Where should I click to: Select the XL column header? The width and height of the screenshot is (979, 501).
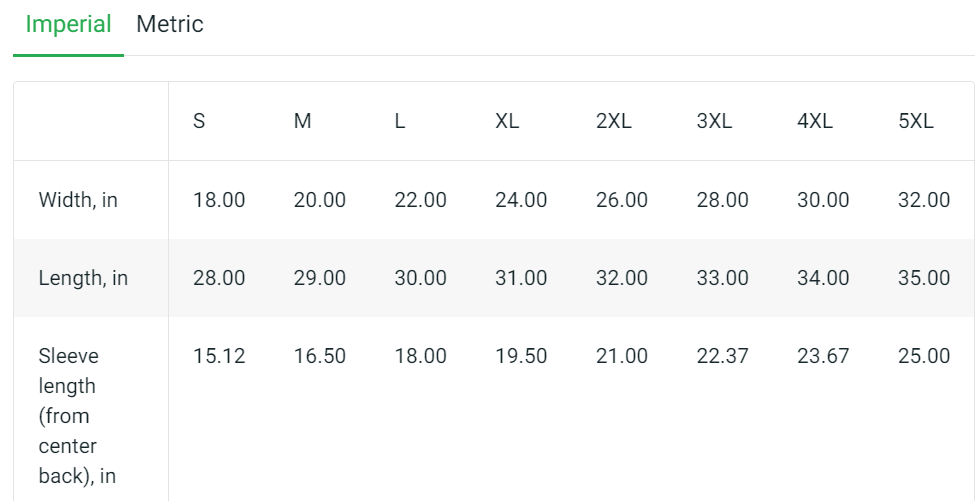coord(507,122)
